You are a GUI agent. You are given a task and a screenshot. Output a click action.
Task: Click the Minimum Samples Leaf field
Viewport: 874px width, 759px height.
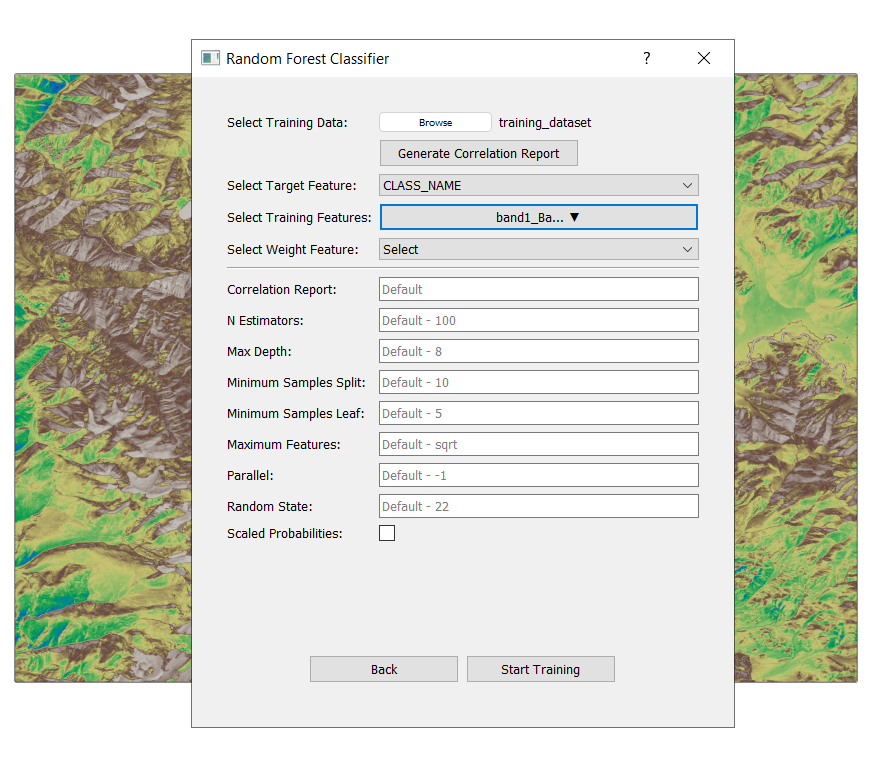538,413
